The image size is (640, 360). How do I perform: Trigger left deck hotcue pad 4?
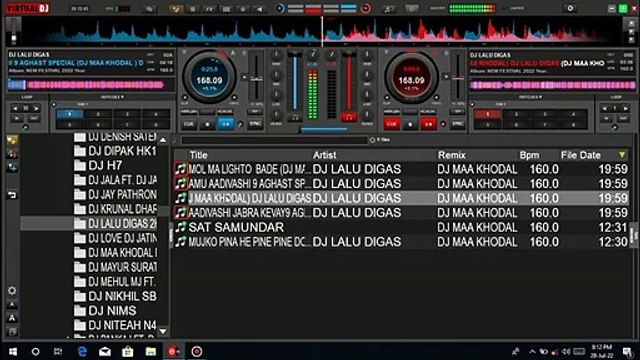[156, 114]
